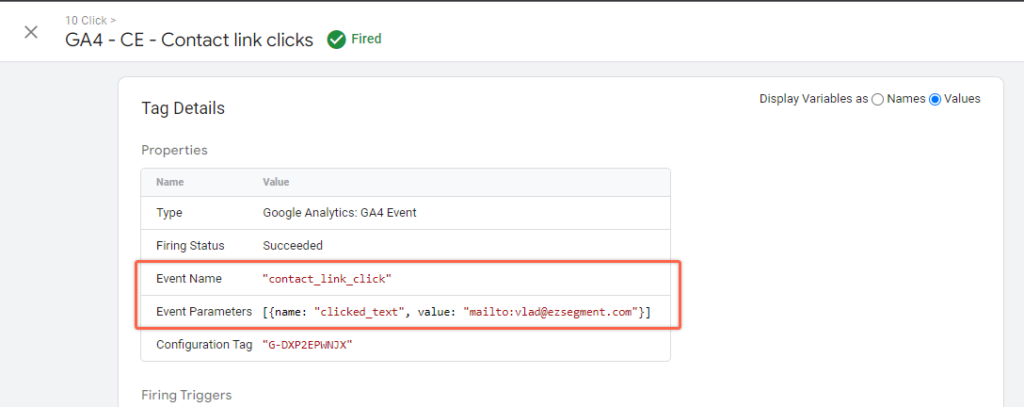
Task: Click the Value column header
Action: [276, 182]
